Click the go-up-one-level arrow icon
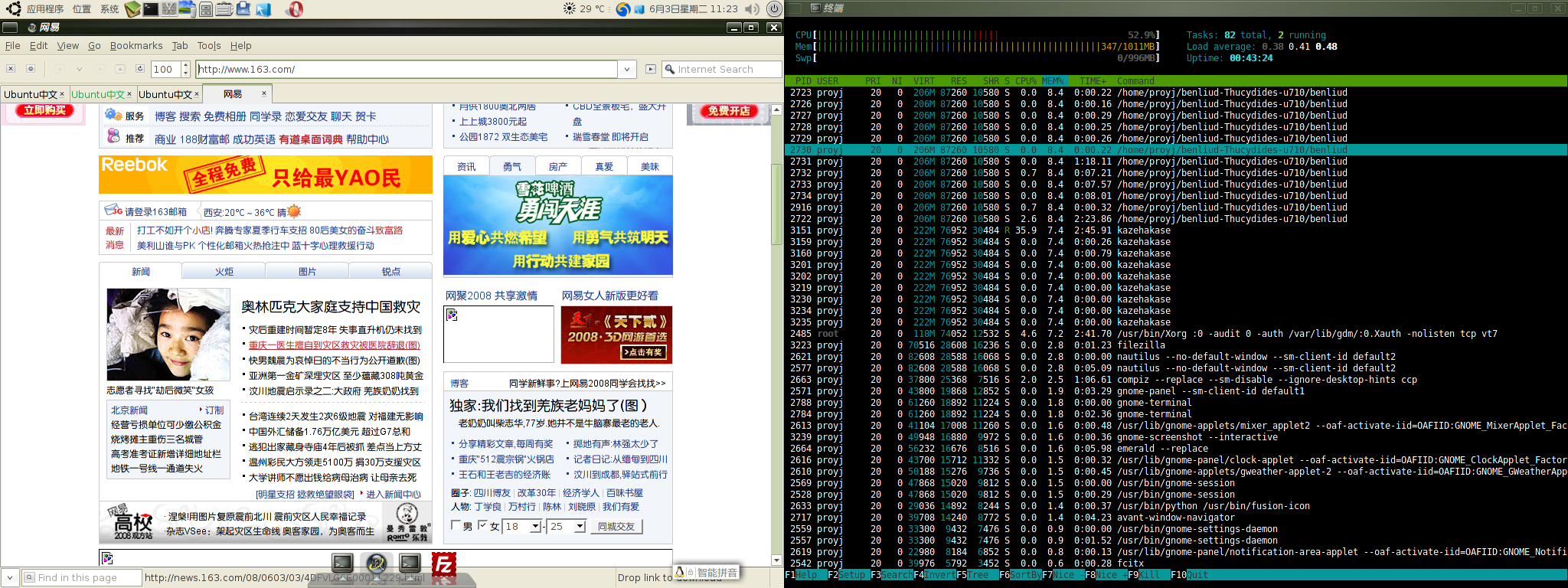Screen dimensions: 1568x588 pos(119,69)
